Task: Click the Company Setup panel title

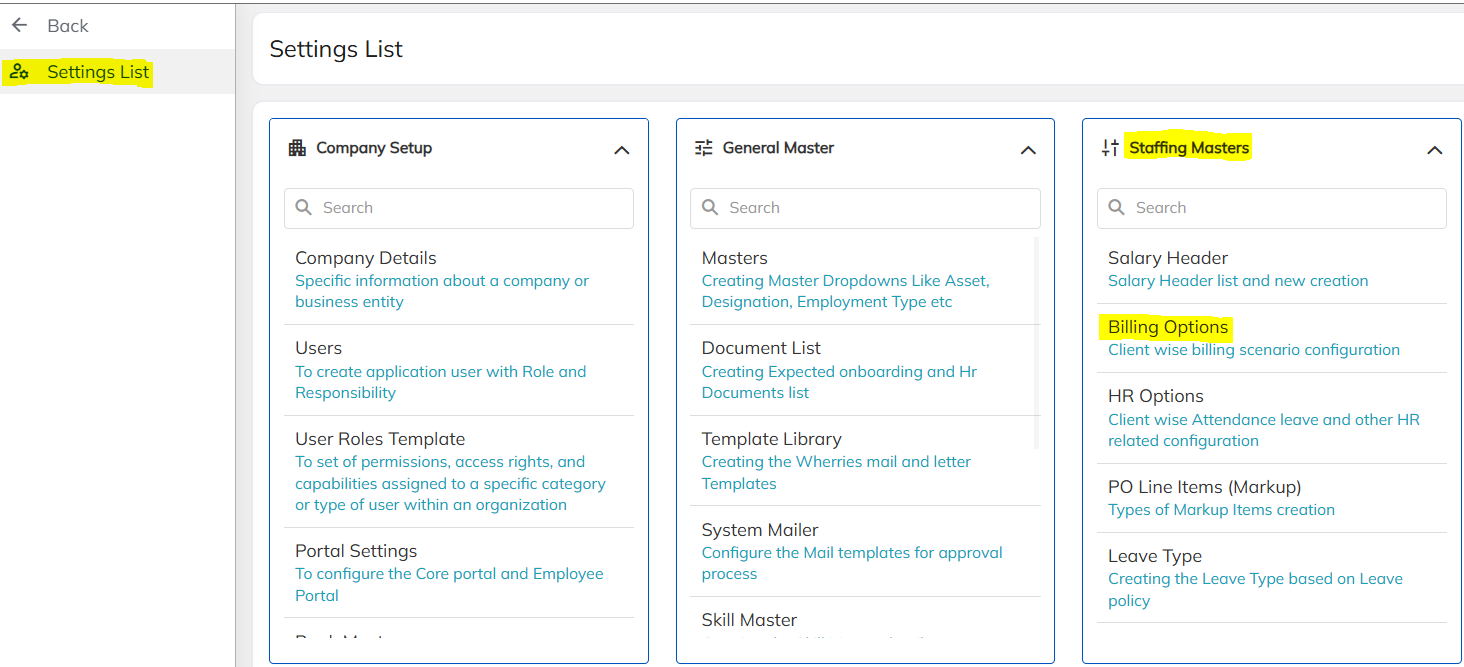Action: pyautogui.click(x=374, y=148)
